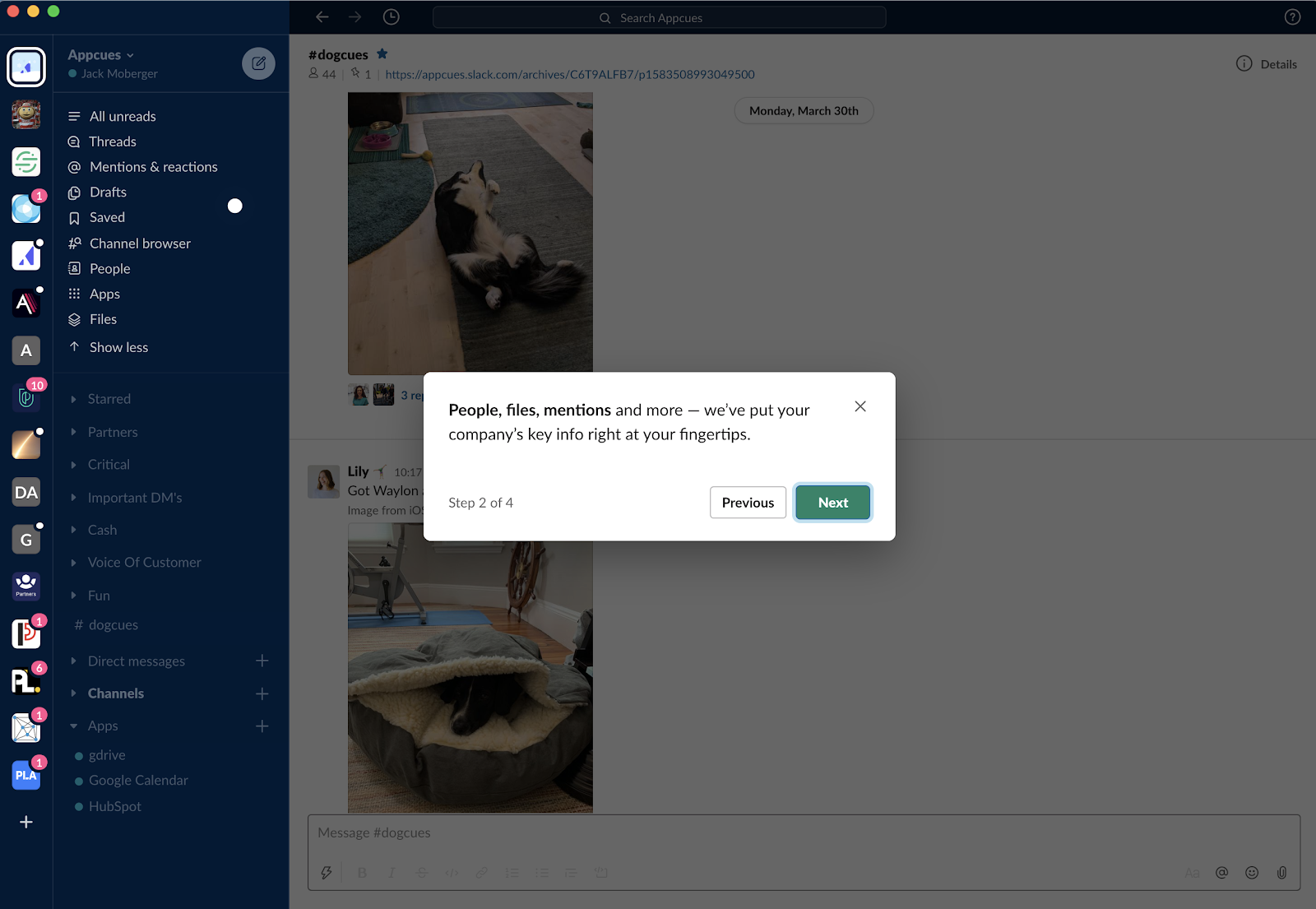This screenshot has width=1316, height=909.
Task: Attach a file to the message
Action: (x=1281, y=873)
